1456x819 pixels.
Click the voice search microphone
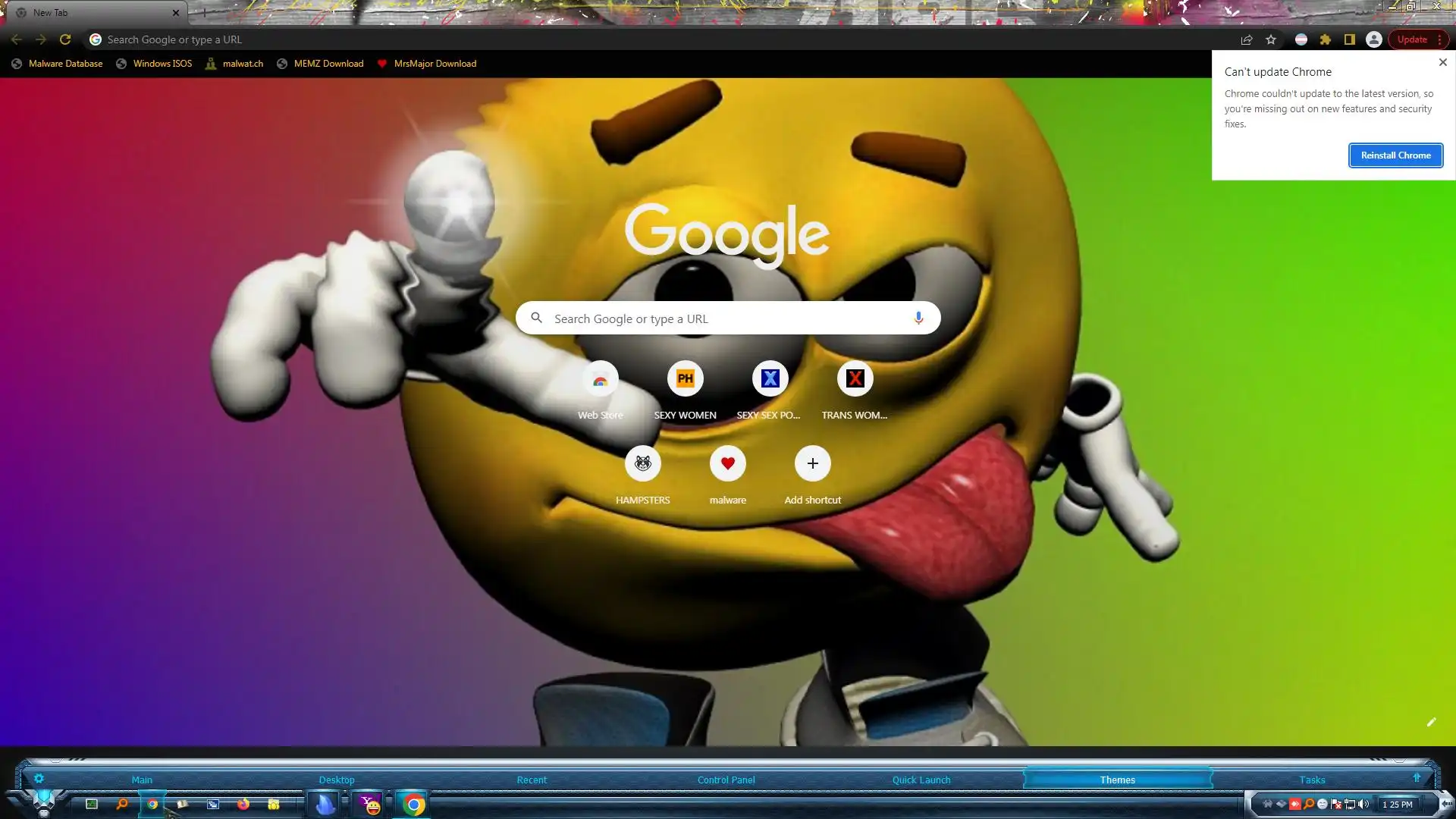918,318
